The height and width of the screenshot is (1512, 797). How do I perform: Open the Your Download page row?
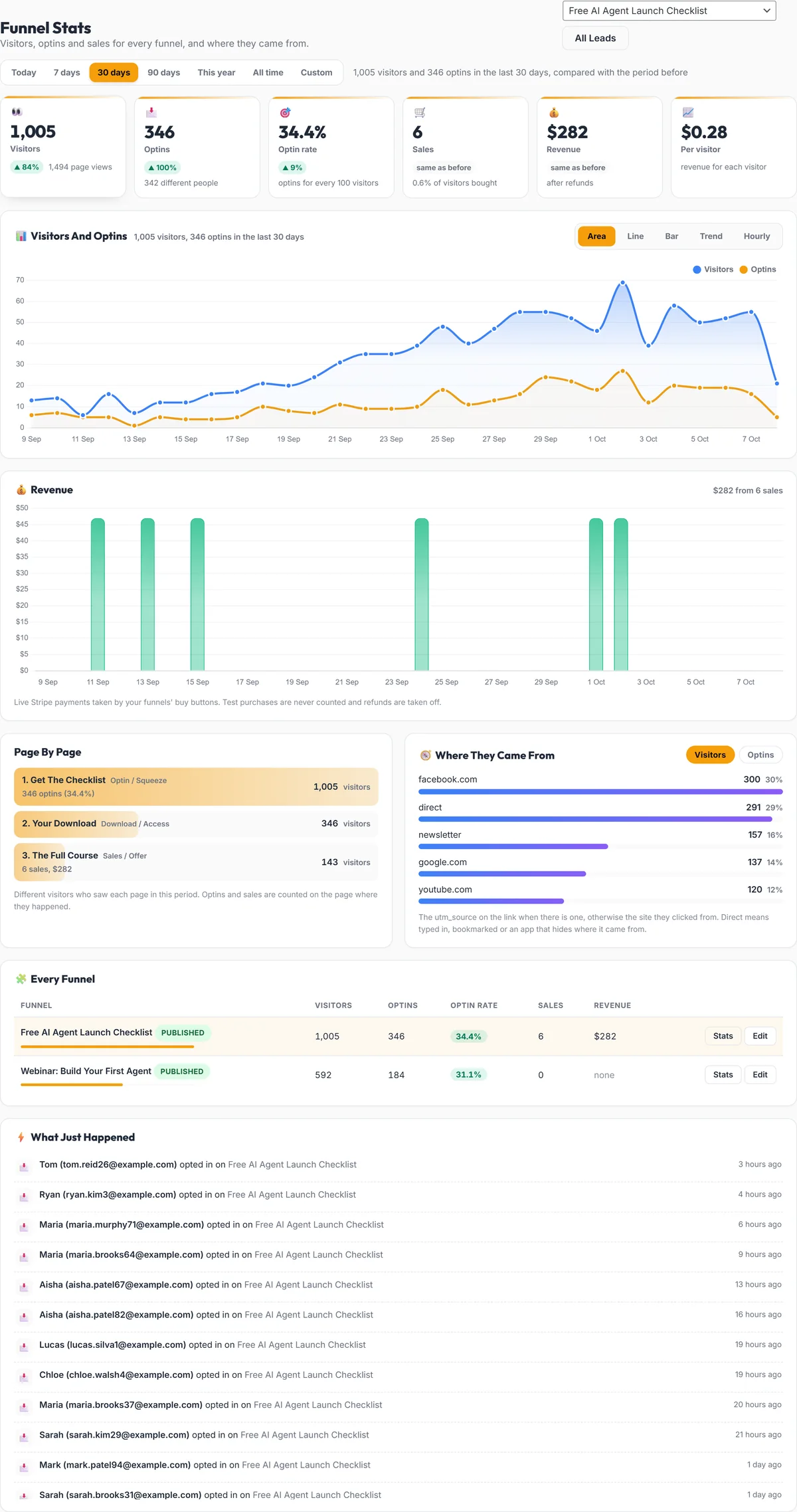point(196,824)
